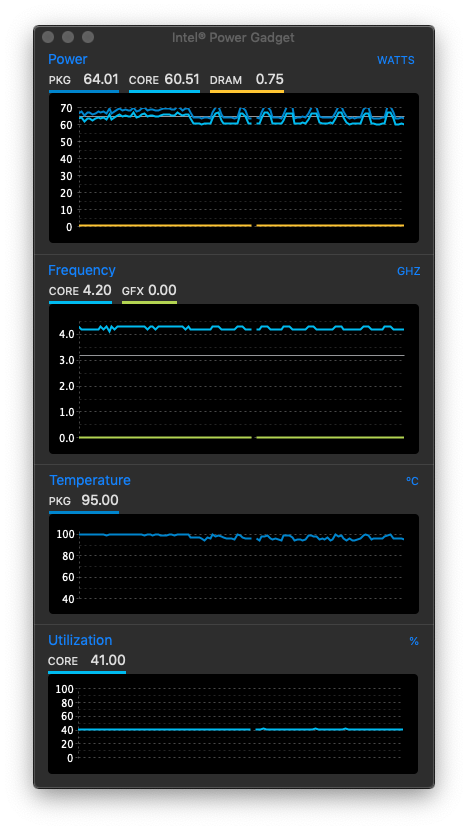468x830 pixels.
Task: Click the Utilization section heading
Action: click(x=80, y=640)
